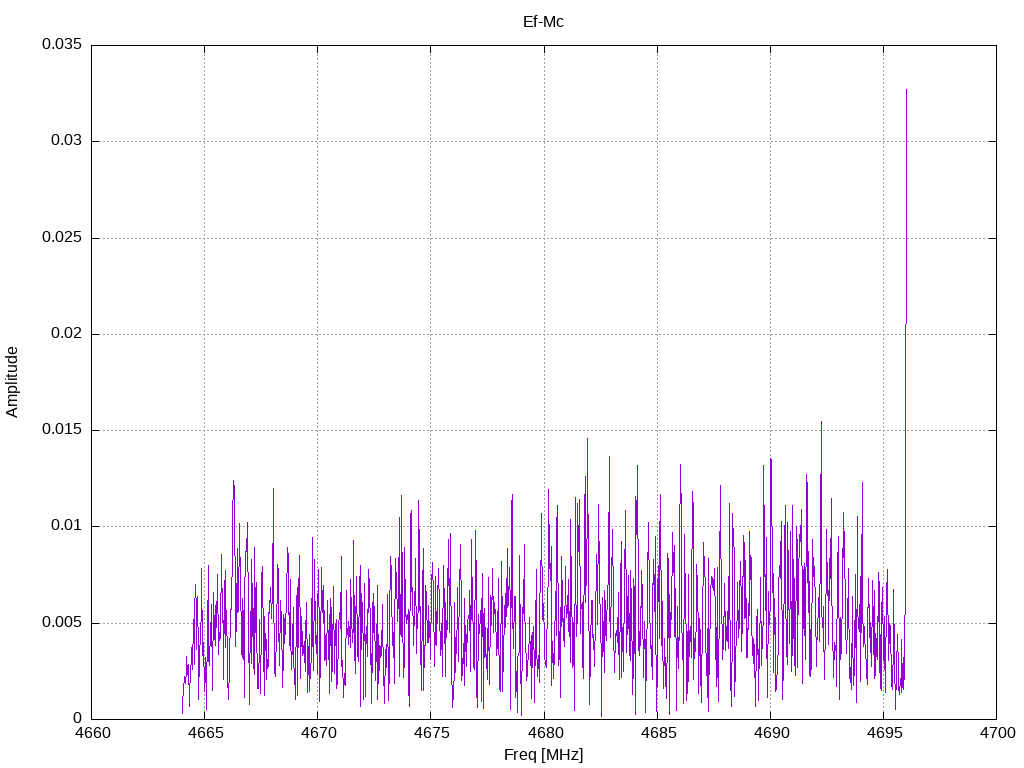Click the peak near 4682 MHz
Image resolution: width=1024 pixels, height=768 pixels.
pos(587,439)
